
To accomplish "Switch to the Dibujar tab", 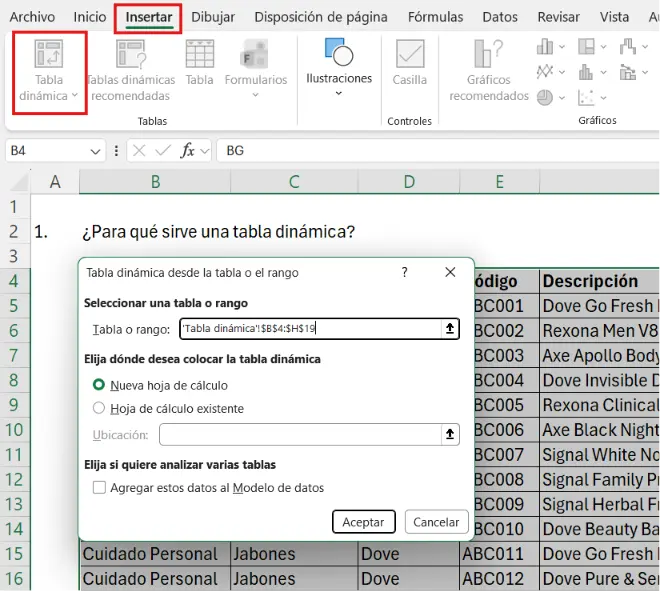I will pos(213,17).
